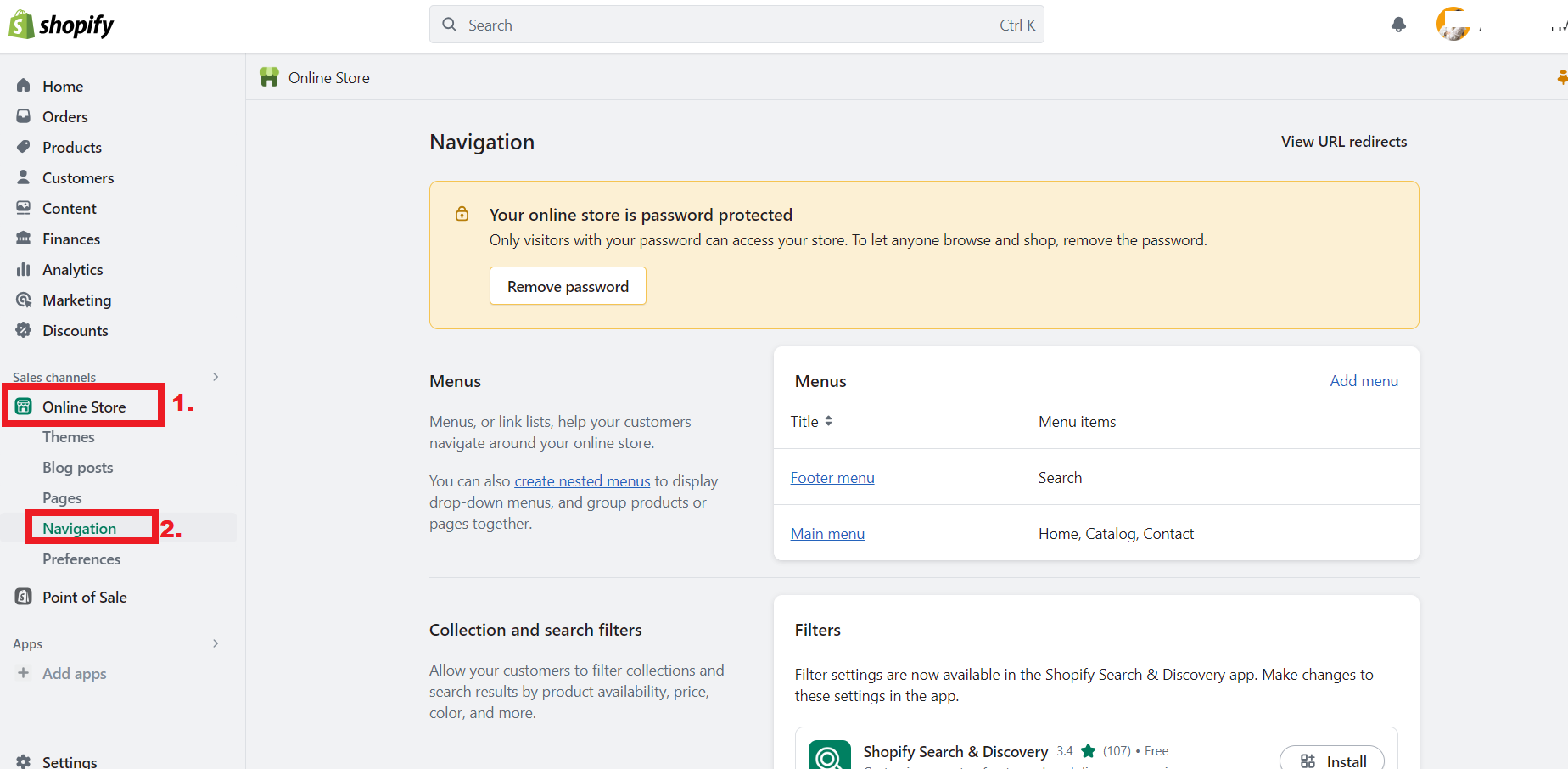Image resolution: width=1568 pixels, height=769 pixels.
Task: Click the Online Store header icon
Action: coord(269,77)
